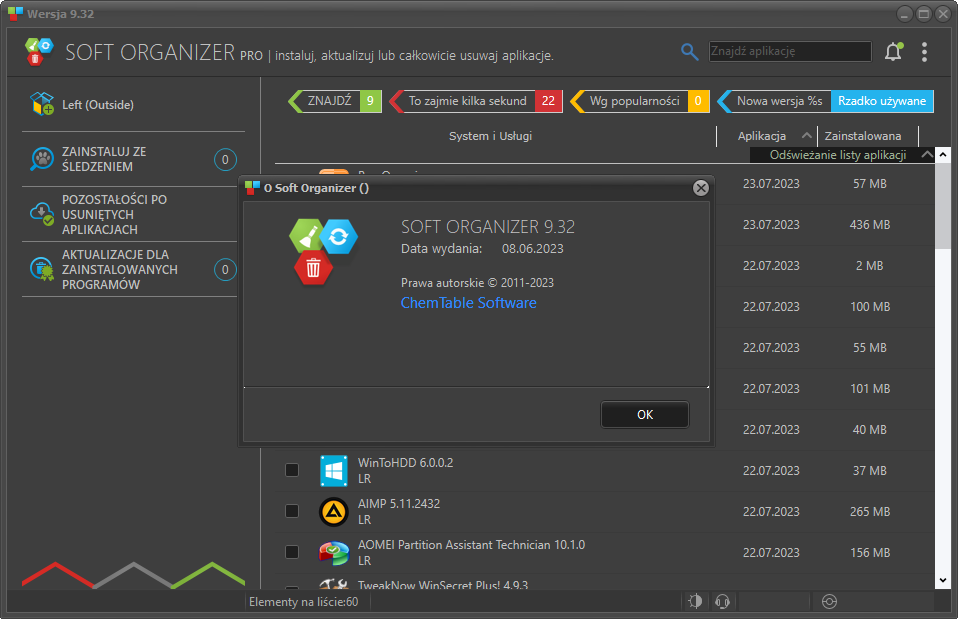Click the '57 MB' size cell
958x619 pixels.
tap(869, 183)
